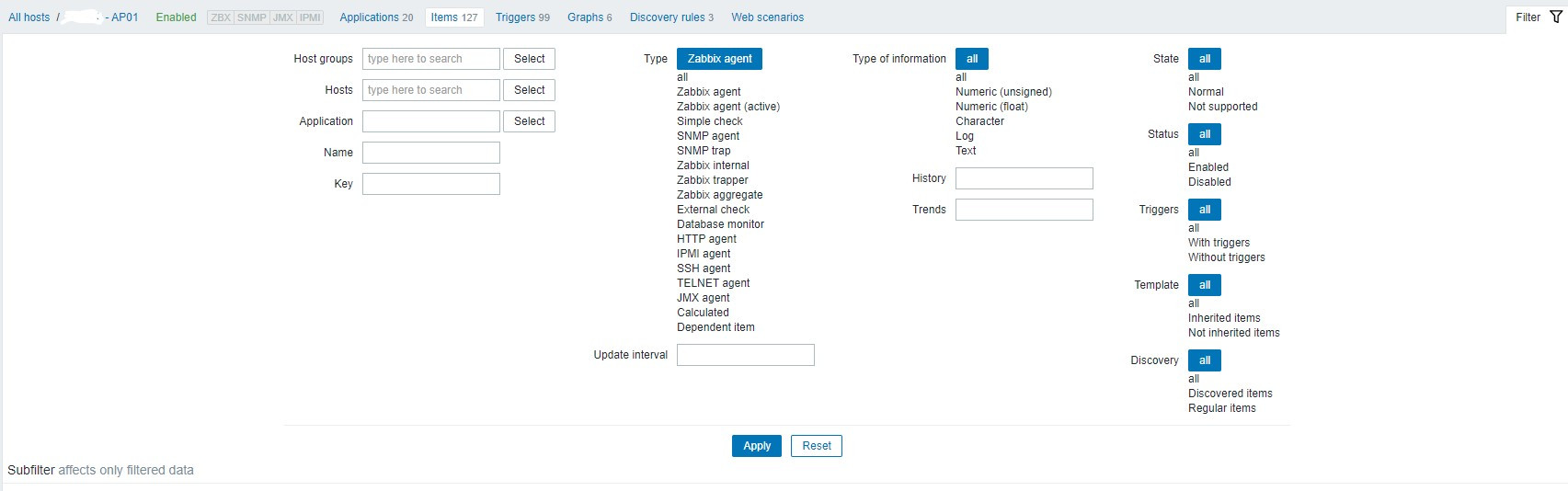Viewport: 1568px width, 491px height.
Task: Click the ZBX availability indicator
Action: point(221,17)
